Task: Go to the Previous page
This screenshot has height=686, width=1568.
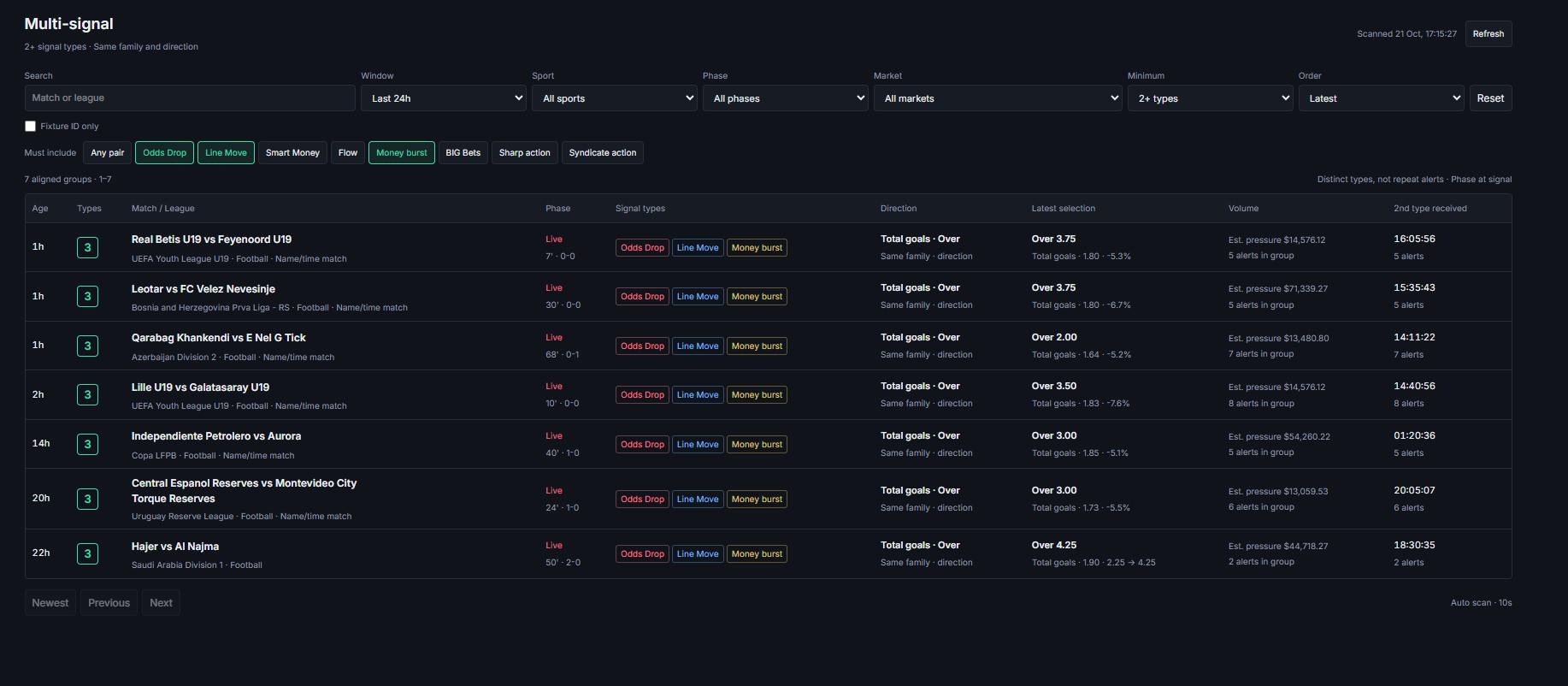Action: pos(109,603)
